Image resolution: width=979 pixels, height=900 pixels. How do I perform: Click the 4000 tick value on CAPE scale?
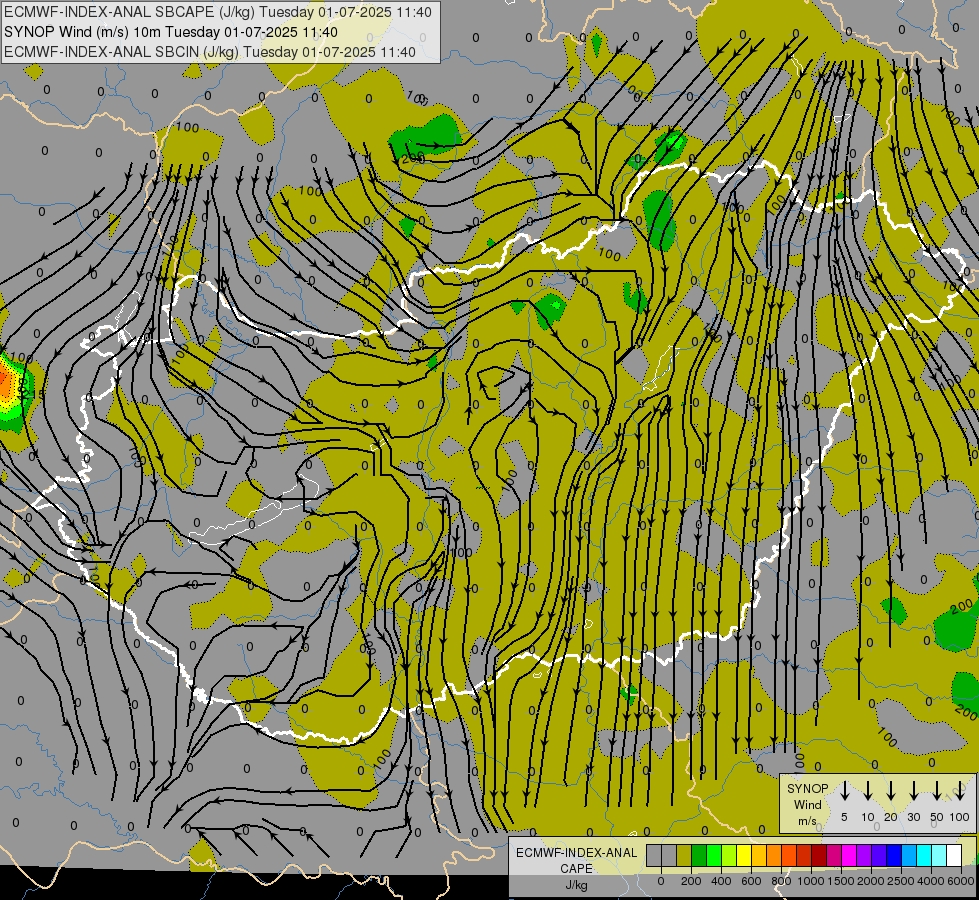(931, 881)
